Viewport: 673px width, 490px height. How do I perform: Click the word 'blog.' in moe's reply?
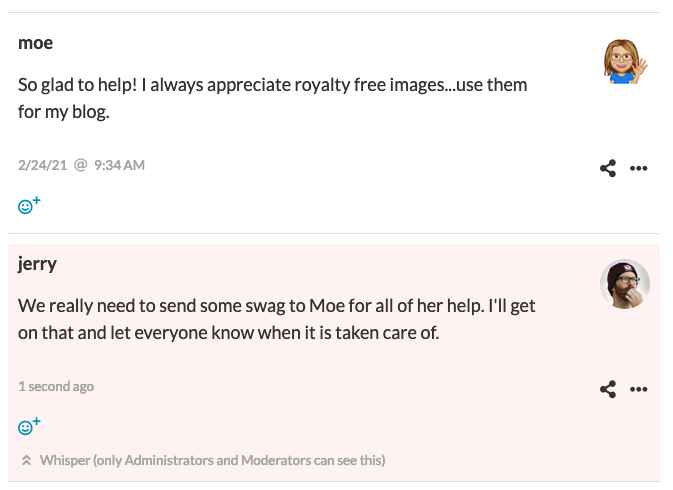point(91,112)
